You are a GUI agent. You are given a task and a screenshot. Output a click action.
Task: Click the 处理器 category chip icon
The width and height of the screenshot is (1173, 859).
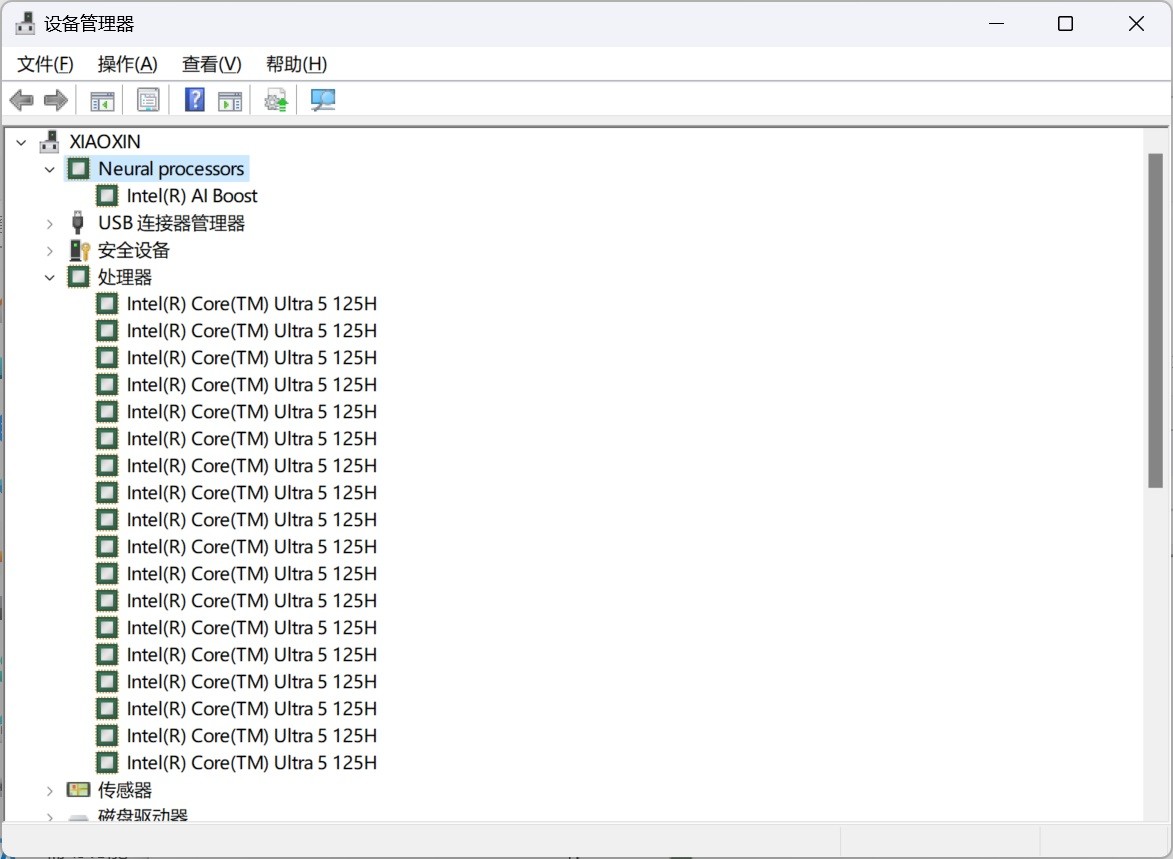pyautogui.click(x=79, y=277)
